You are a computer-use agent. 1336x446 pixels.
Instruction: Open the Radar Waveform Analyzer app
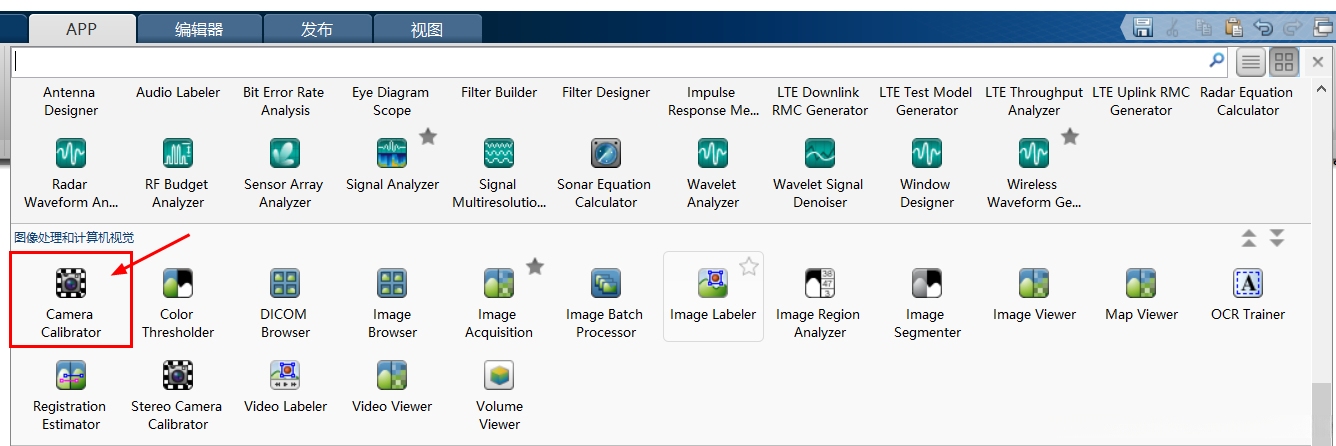click(71, 172)
